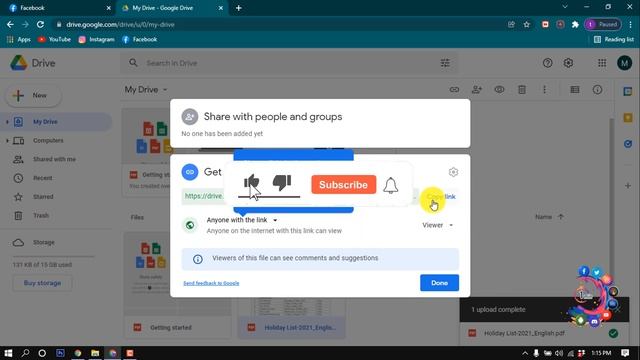Open the Instagram bookmark

96,39
